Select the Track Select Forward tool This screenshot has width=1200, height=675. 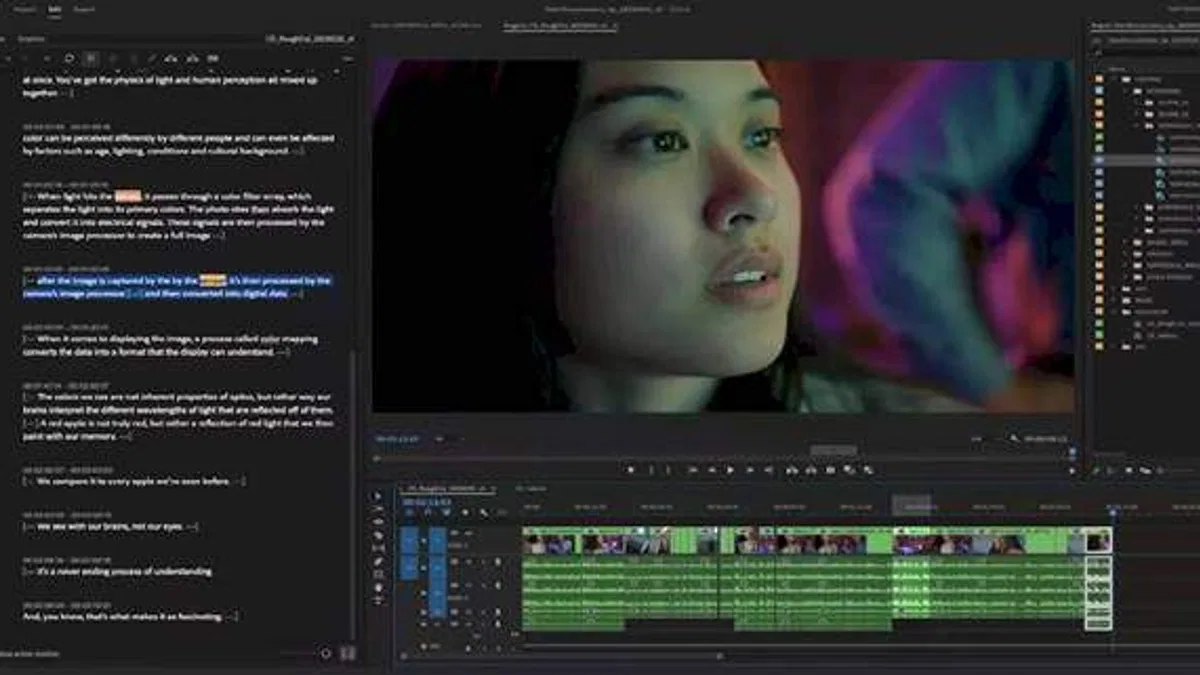[x=378, y=509]
